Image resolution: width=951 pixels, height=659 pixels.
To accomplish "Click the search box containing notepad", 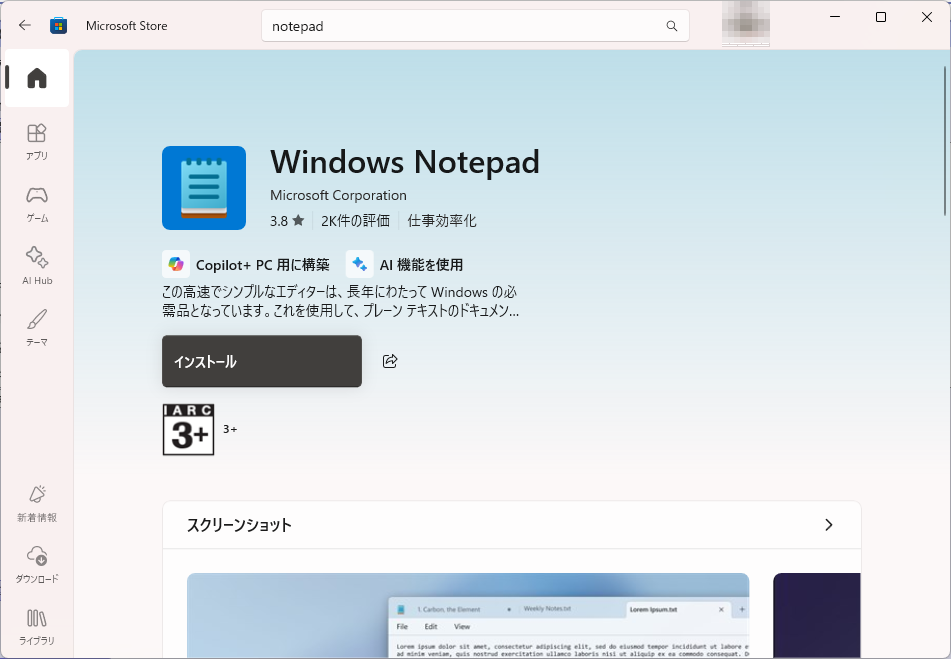I will pos(460,26).
